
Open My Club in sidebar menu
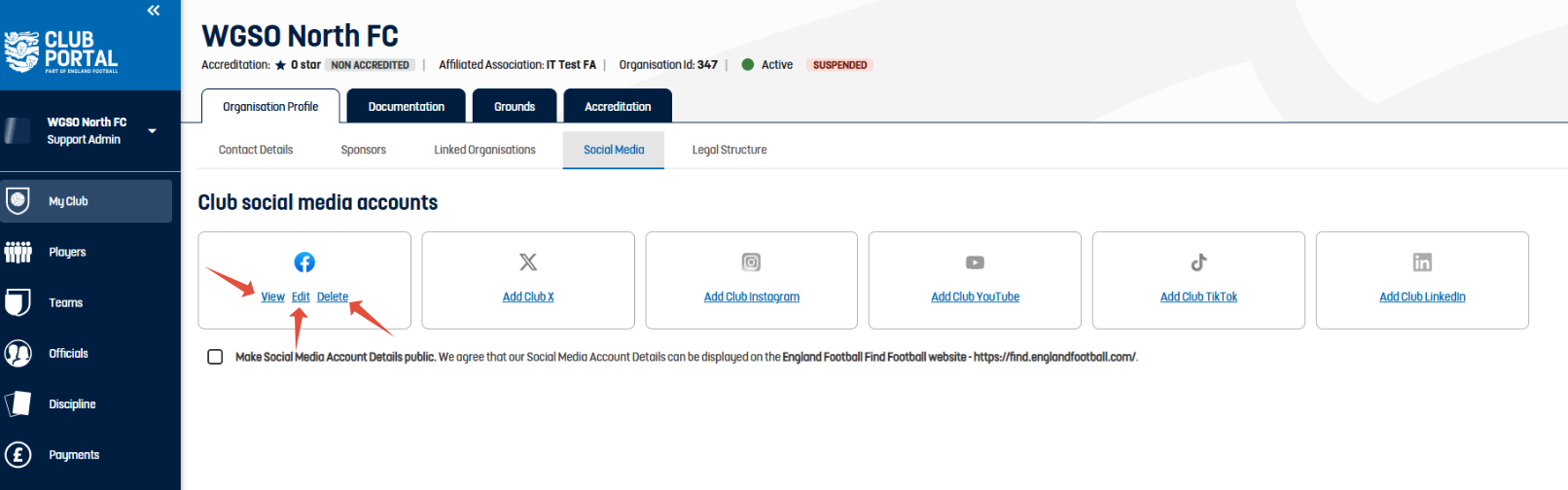point(87,201)
